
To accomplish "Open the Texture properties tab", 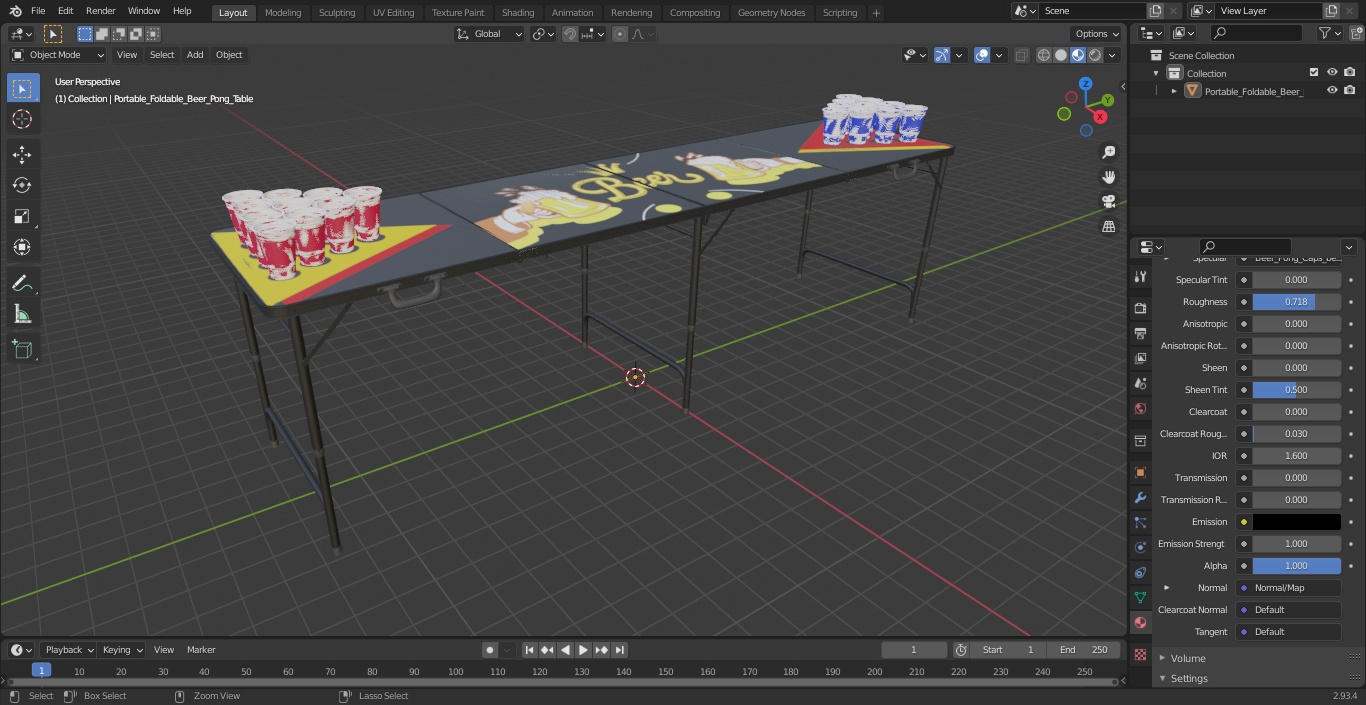I will [x=1140, y=654].
